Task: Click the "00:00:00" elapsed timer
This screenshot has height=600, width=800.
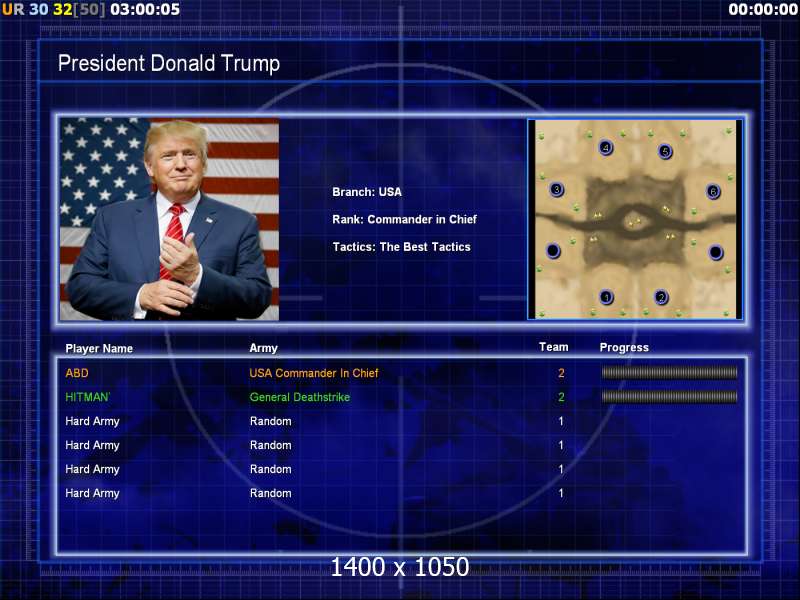Action: click(x=763, y=9)
